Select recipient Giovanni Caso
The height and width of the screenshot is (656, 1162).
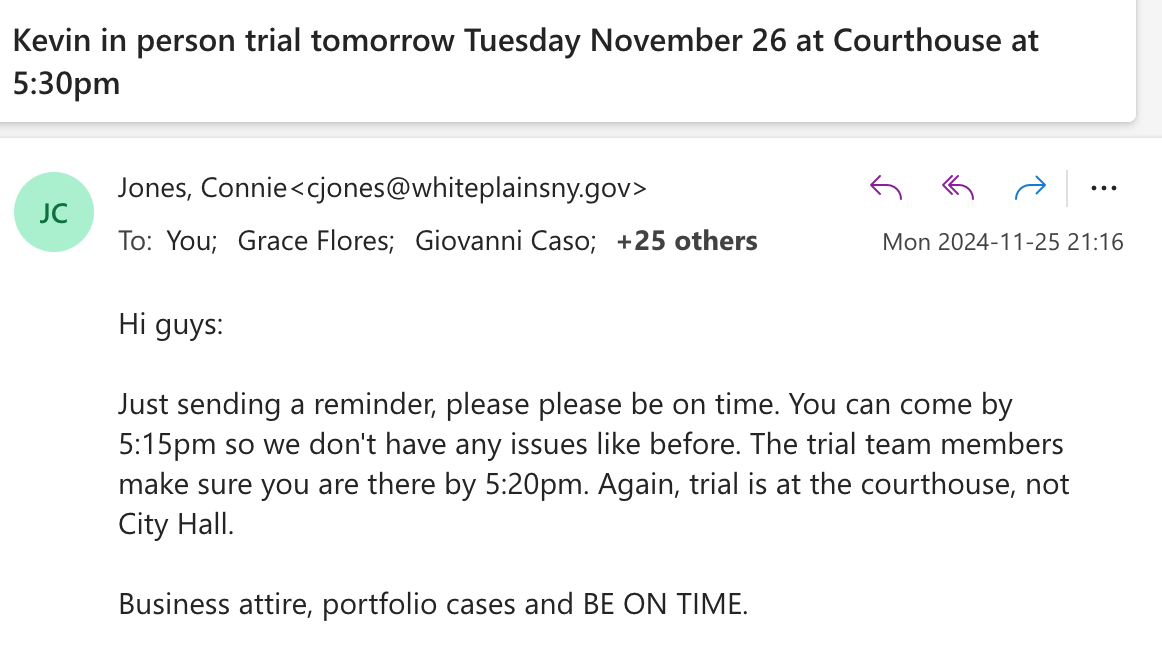pos(505,241)
